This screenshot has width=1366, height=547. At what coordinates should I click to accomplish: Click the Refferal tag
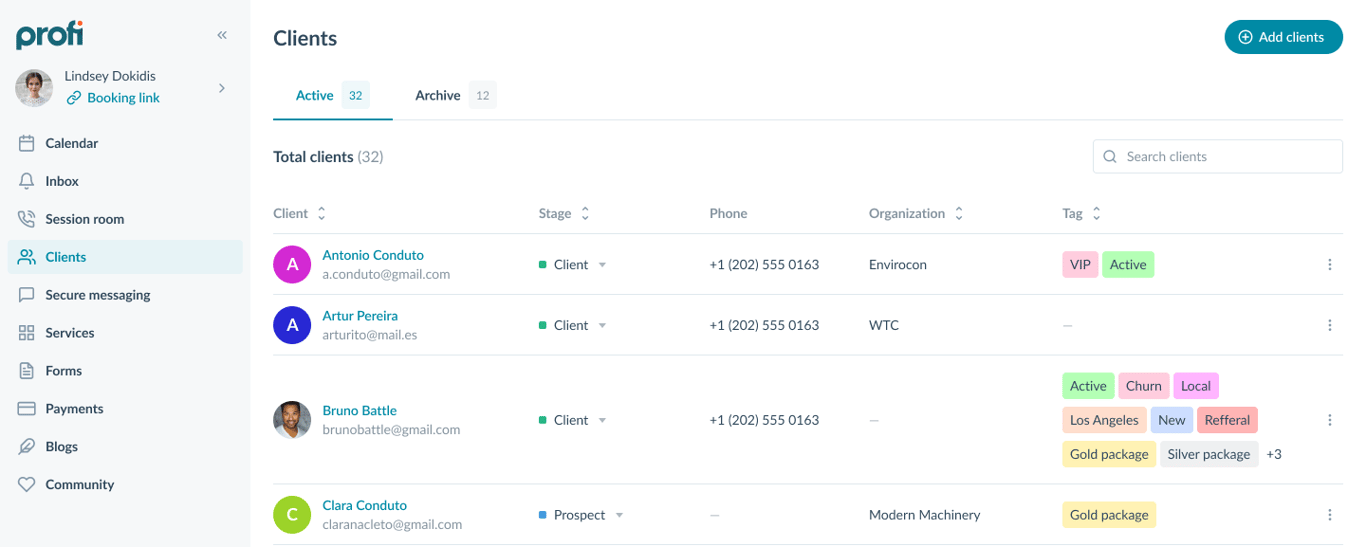pos(1227,420)
